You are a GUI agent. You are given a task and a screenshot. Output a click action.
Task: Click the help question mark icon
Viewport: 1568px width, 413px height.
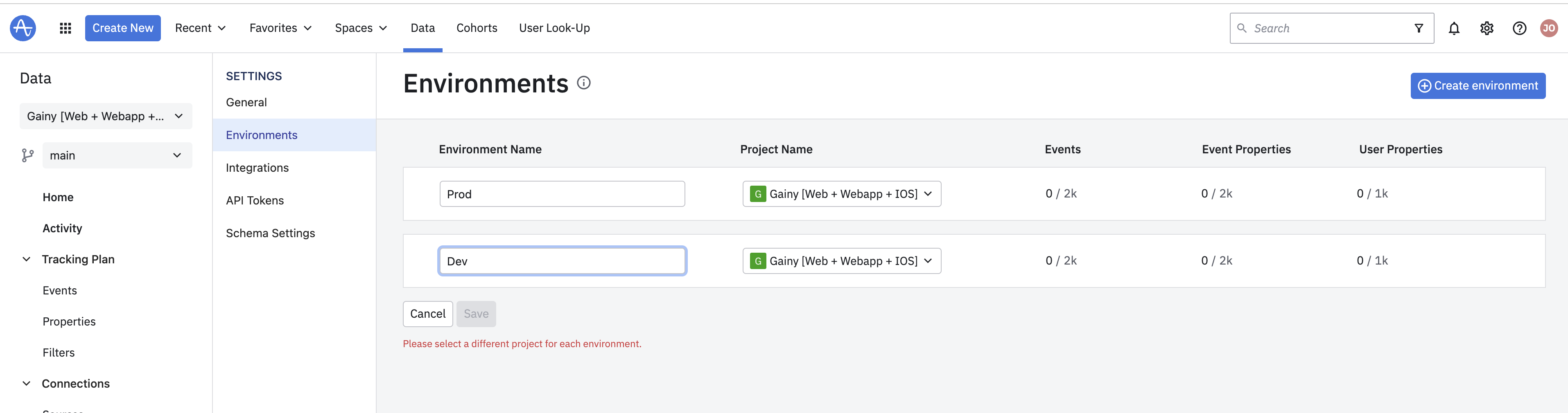tap(1519, 29)
